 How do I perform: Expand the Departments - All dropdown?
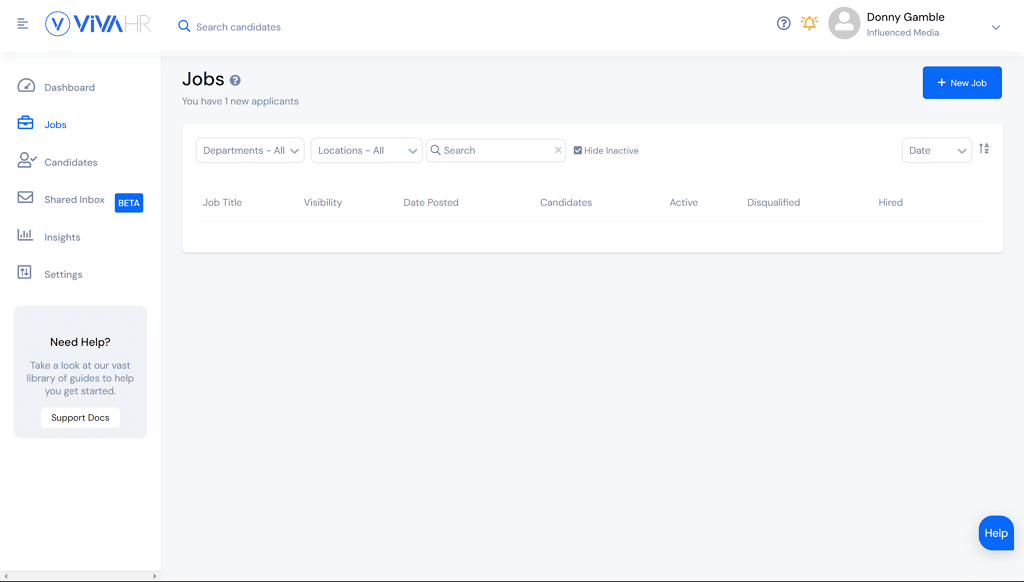[250, 151]
